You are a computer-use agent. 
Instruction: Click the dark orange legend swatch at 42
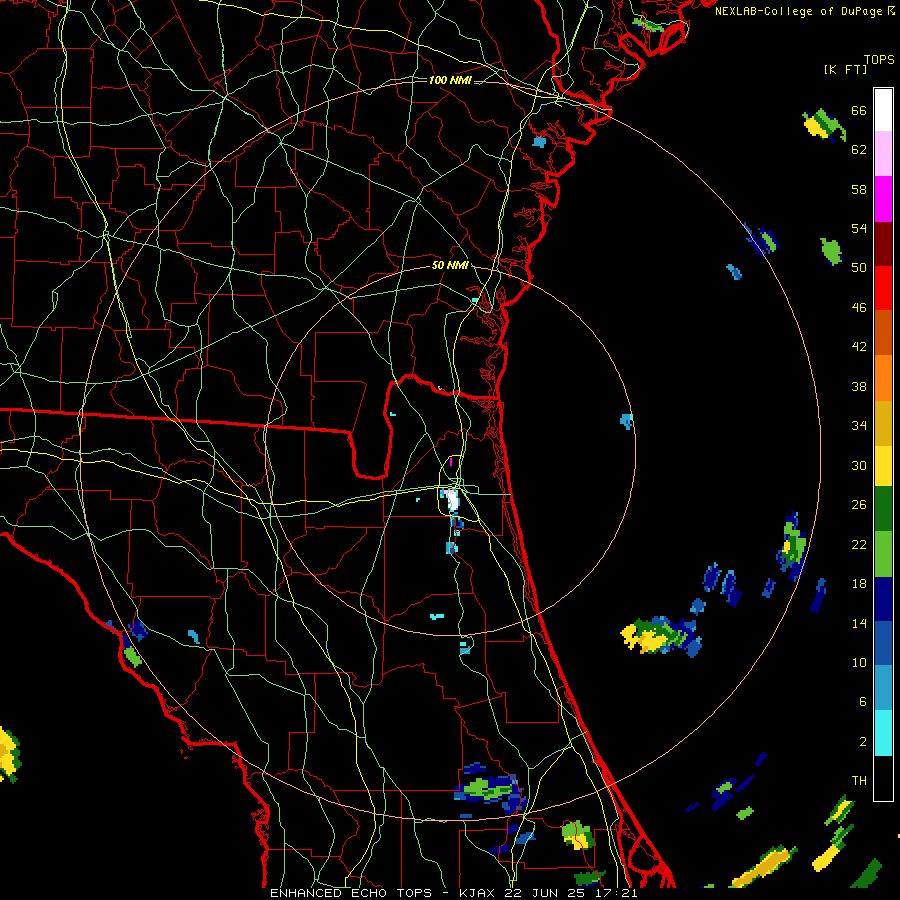(883, 333)
